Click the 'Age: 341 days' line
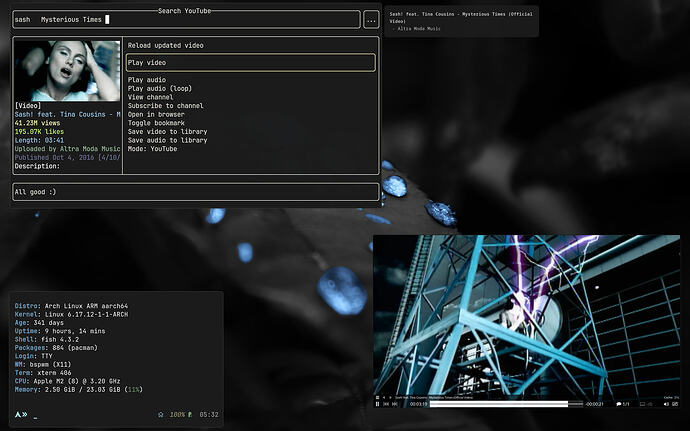This screenshot has height=431, width=690. (x=39, y=323)
